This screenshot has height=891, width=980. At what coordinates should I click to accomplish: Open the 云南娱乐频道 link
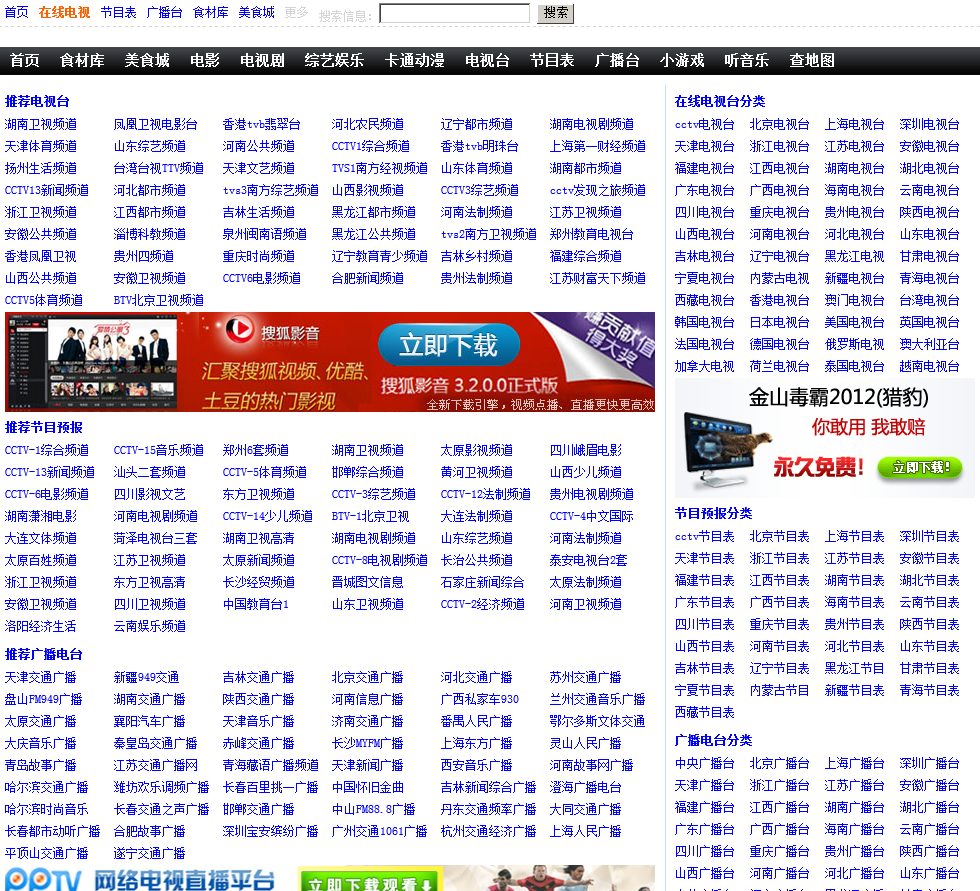[149, 626]
